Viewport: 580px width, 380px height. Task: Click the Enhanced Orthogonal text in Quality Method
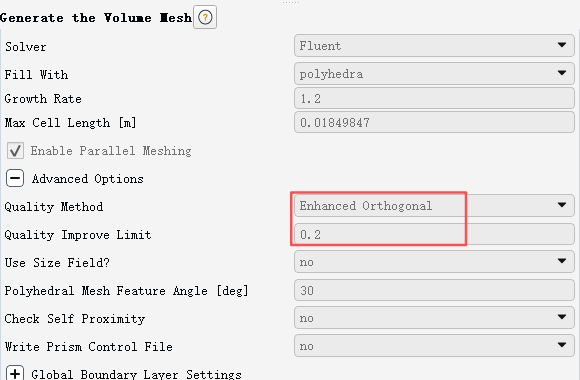(365, 206)
